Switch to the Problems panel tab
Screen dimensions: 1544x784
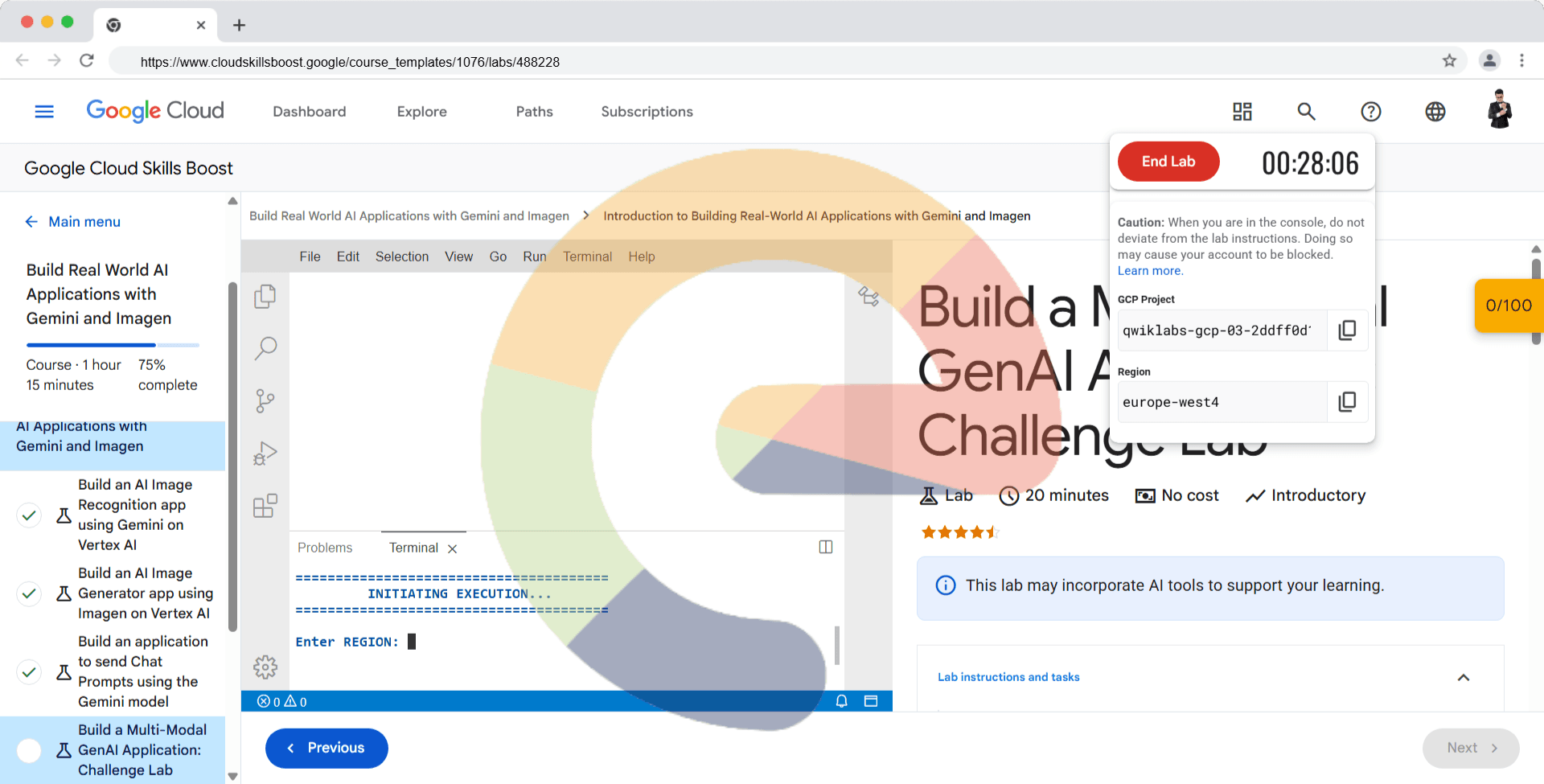tap(325, 548)
